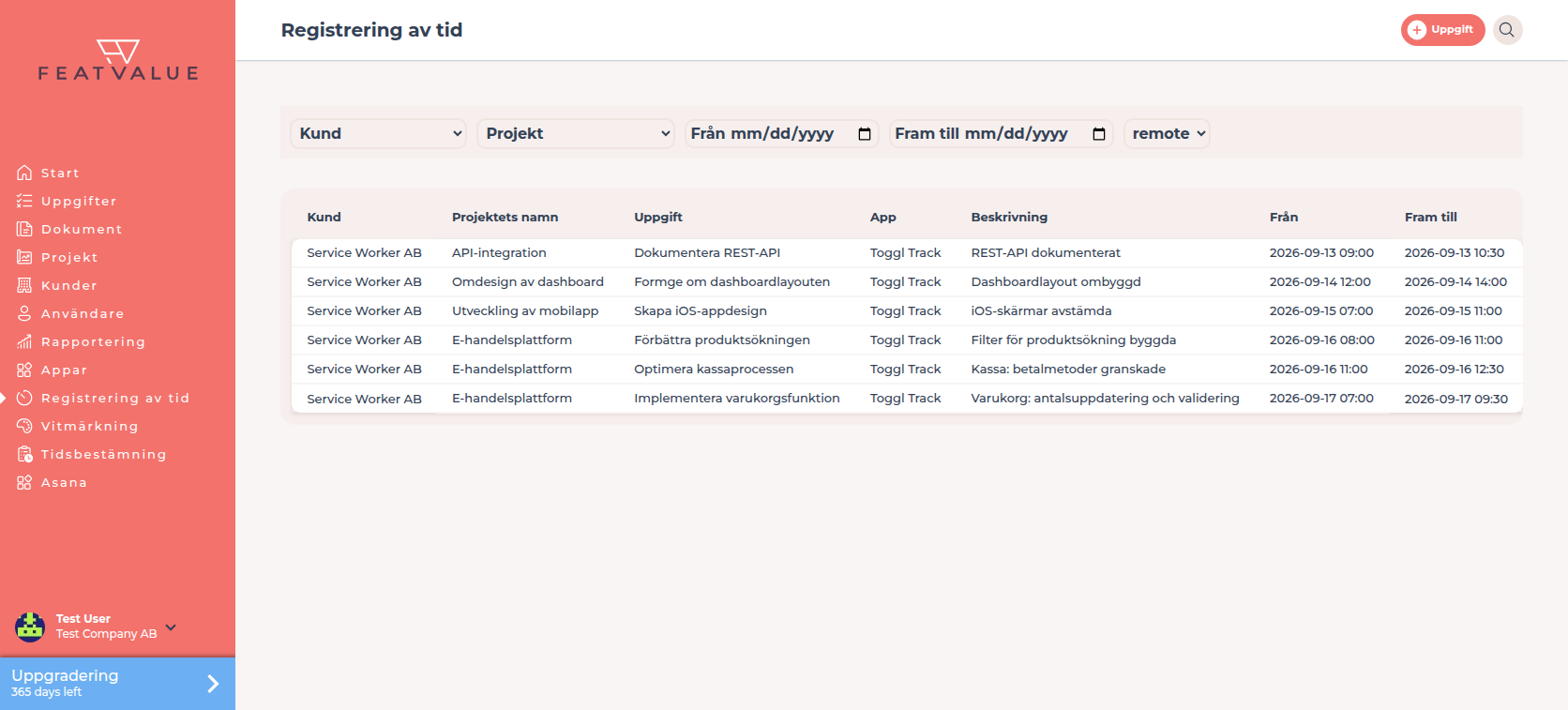
Task: Click the Tidsbestämning clipboard icon
Action: pos(24,454)
